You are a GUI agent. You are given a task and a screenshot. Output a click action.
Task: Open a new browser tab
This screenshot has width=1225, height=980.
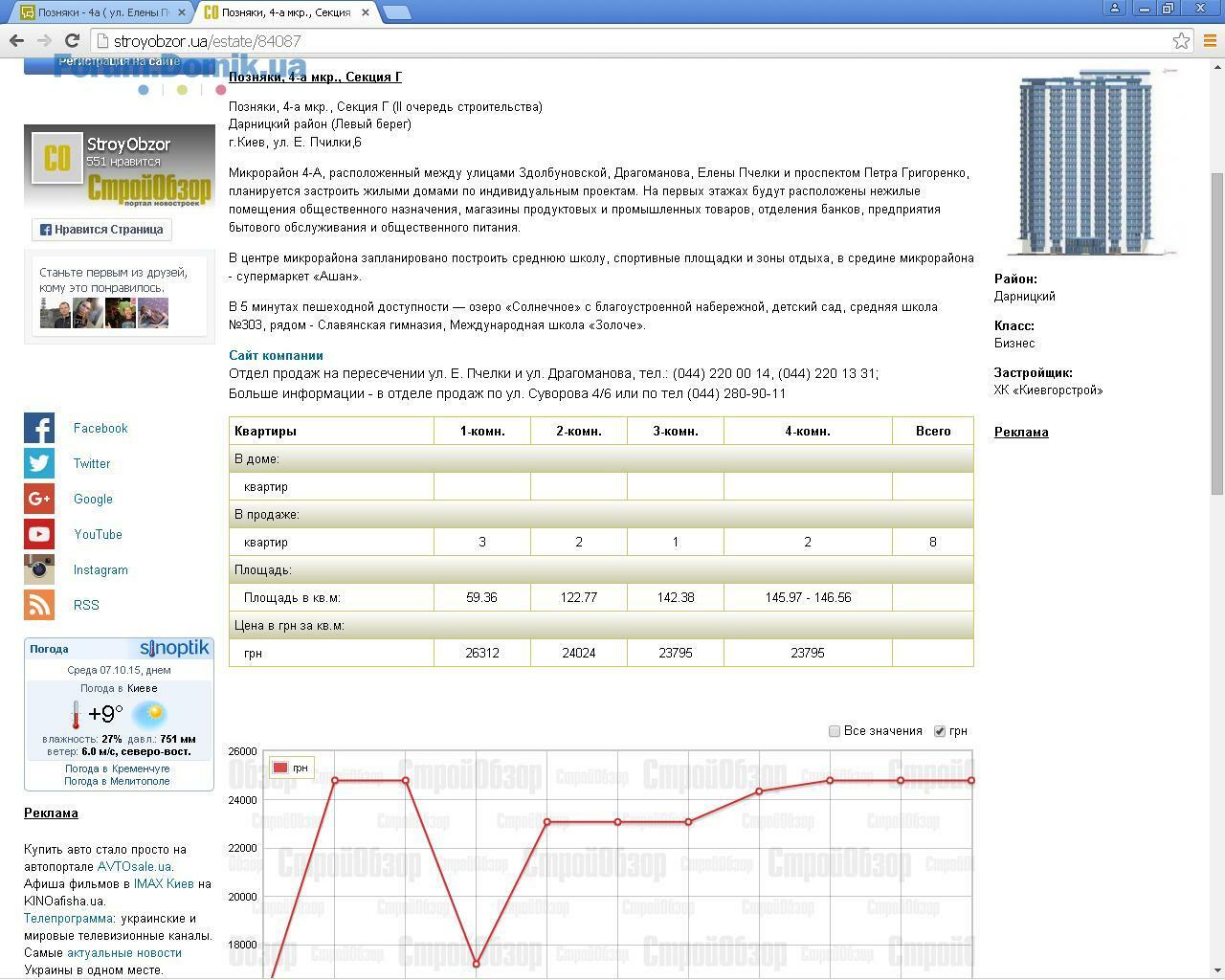tap(396, 12)
